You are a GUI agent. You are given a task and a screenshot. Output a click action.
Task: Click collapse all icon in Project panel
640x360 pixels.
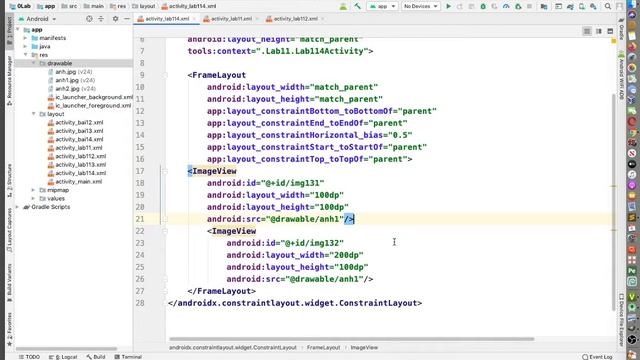click(101, 19)
